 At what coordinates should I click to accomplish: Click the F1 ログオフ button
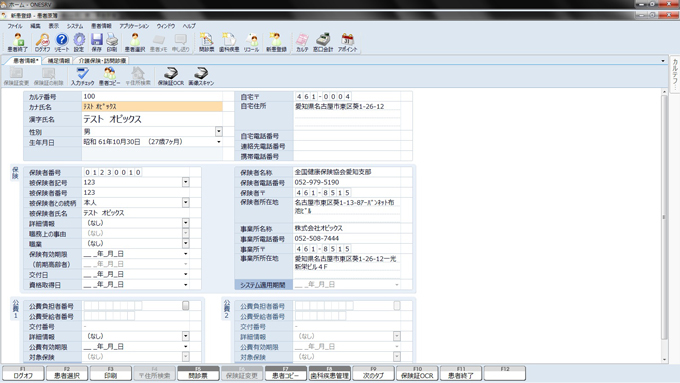pyautogui.click(x=23, y=373)
